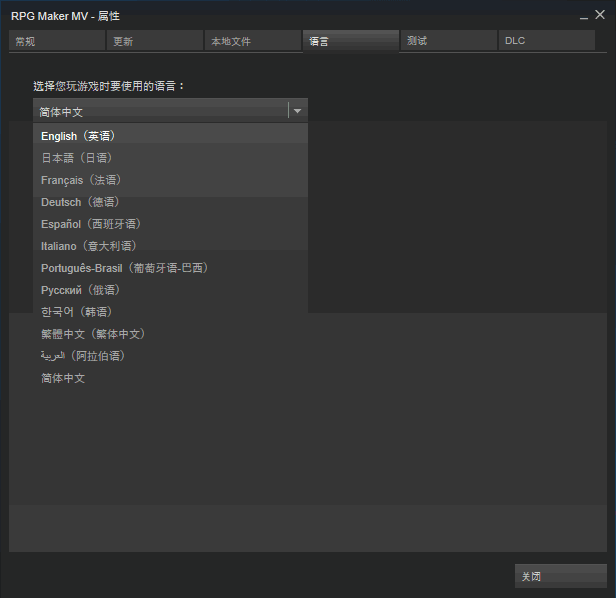Select 日本語 (日语) language option
616x598 pixels.
[170, 158]
